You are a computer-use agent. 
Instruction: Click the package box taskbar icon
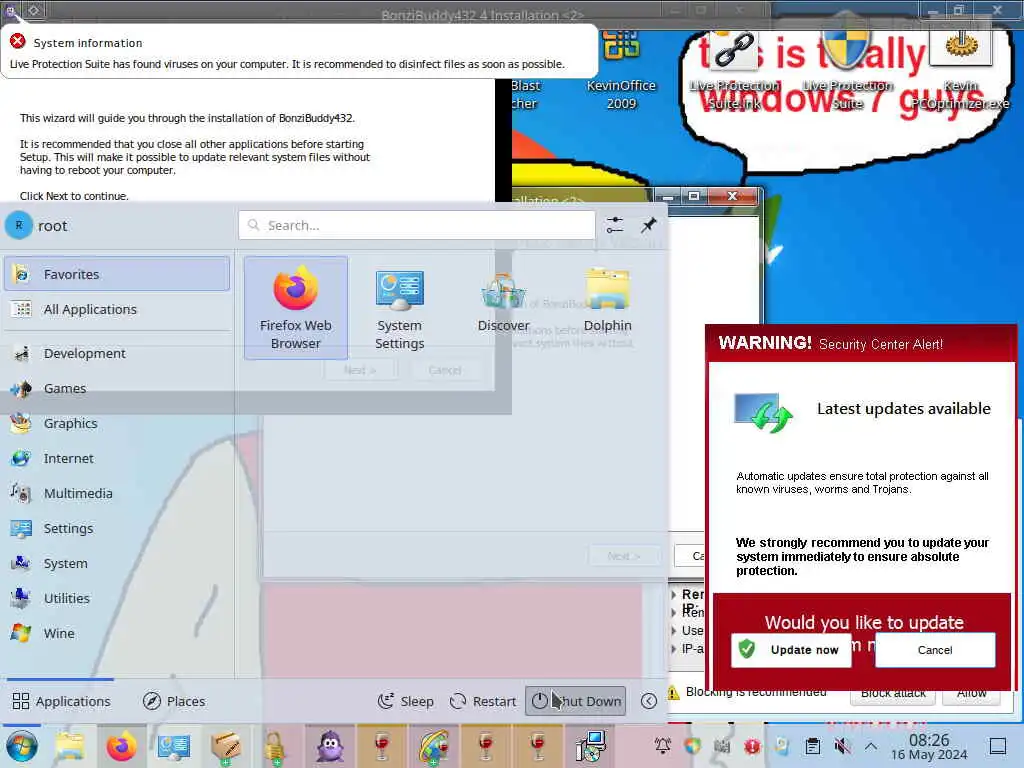point(225,746)
